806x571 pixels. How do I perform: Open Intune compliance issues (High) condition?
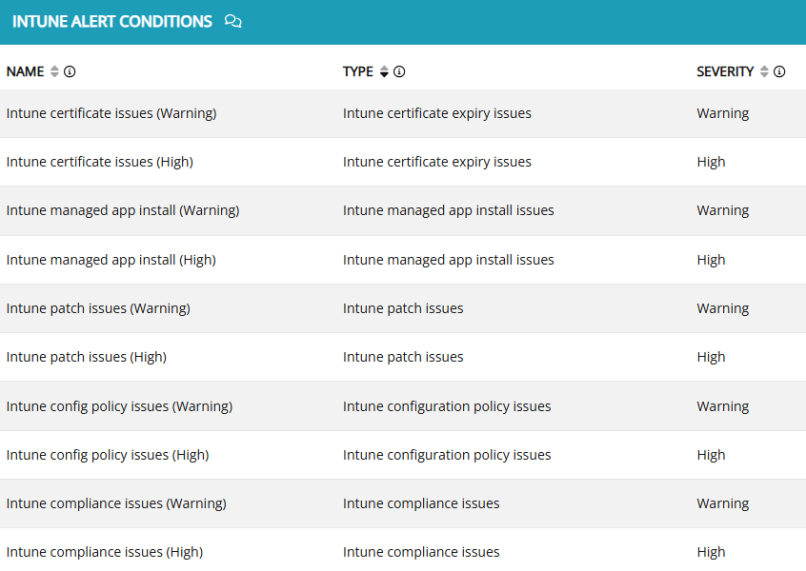[x=104, y=552]
